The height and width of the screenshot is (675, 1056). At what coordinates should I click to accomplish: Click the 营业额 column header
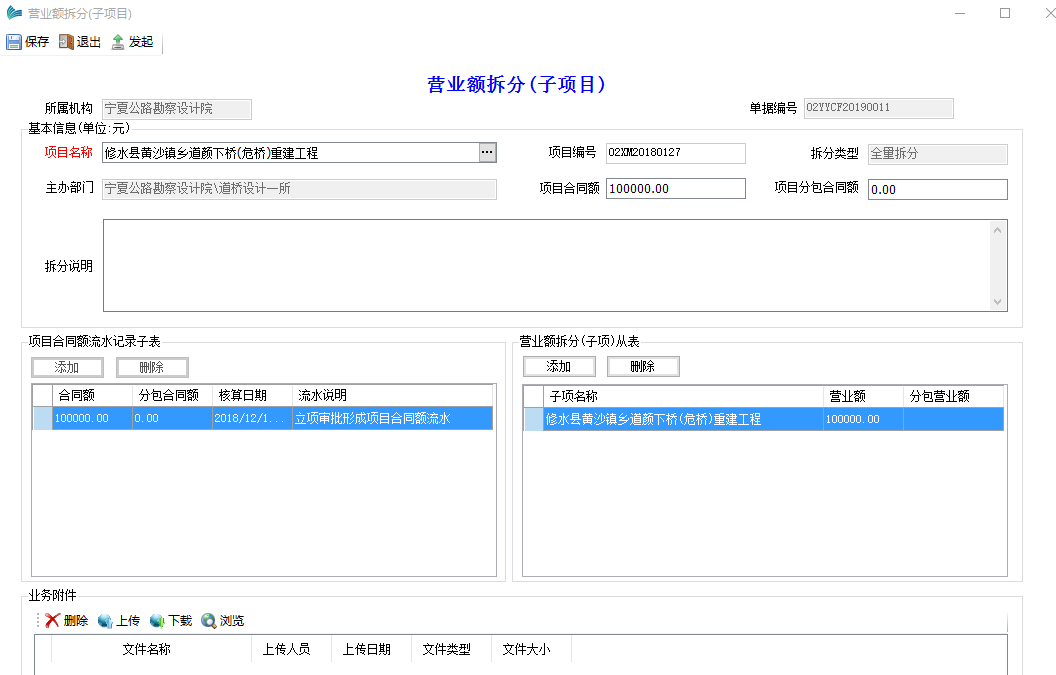(863, 396)
